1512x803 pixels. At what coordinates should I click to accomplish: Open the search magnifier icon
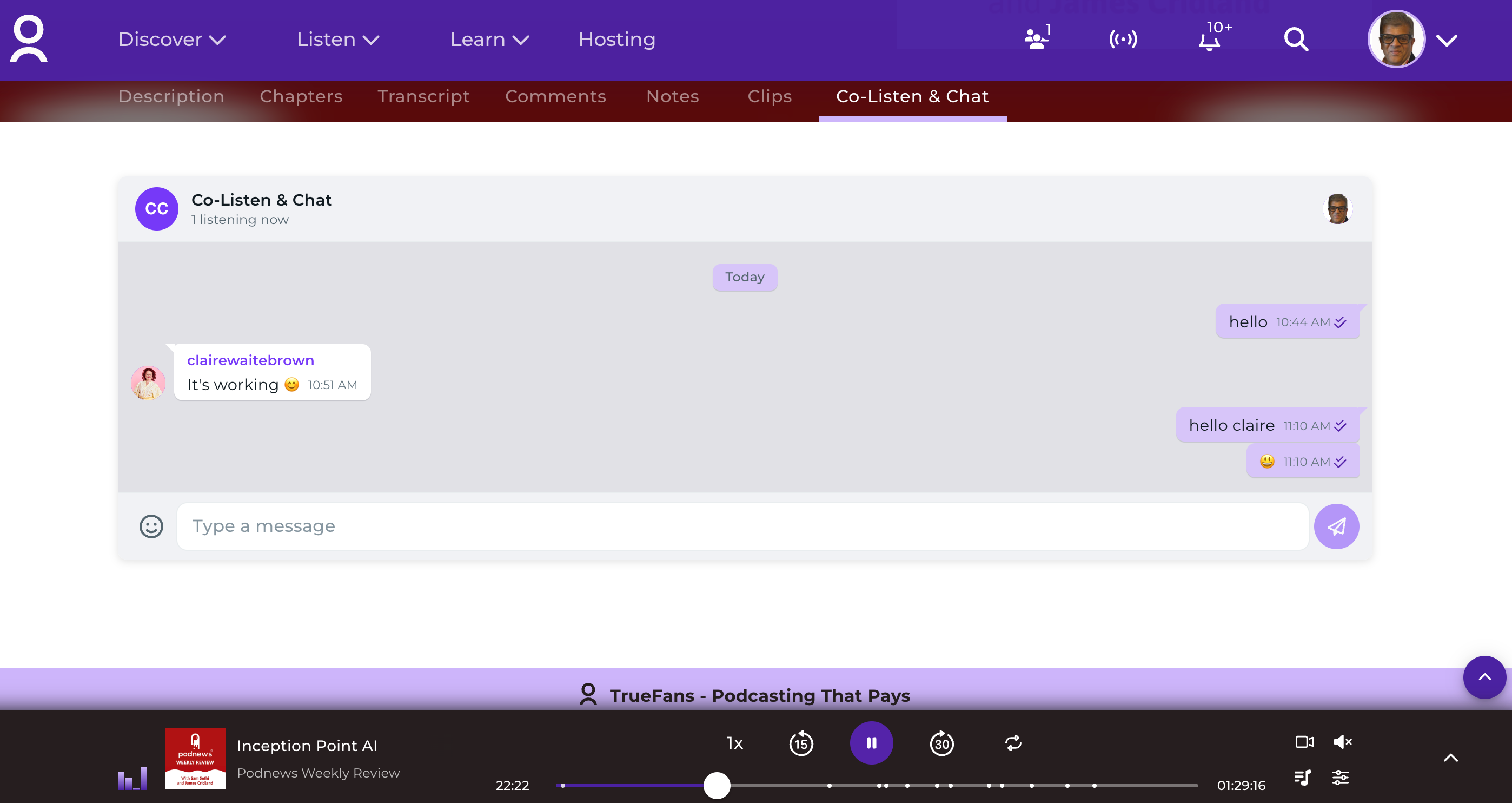1295,40
